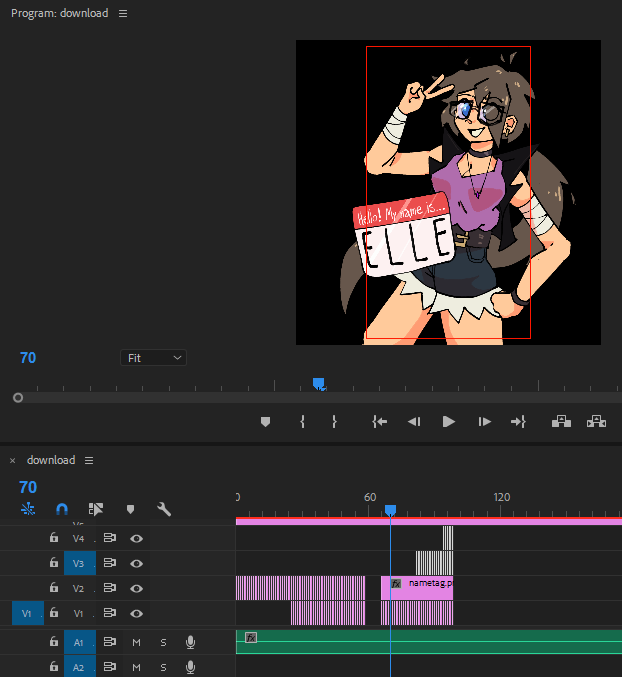This screenshot has width=622, height=677.
Task: Toggle Sync Lock on A1
Action: pyautogui.click(x=110, y=642)
